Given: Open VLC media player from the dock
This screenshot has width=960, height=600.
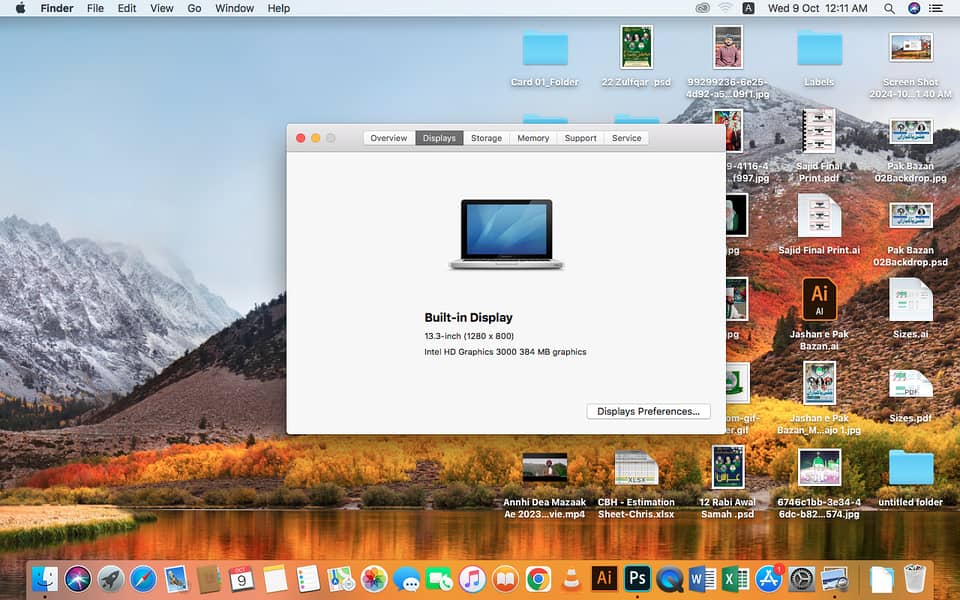Looking at the screenshot, I should (571, 578).
